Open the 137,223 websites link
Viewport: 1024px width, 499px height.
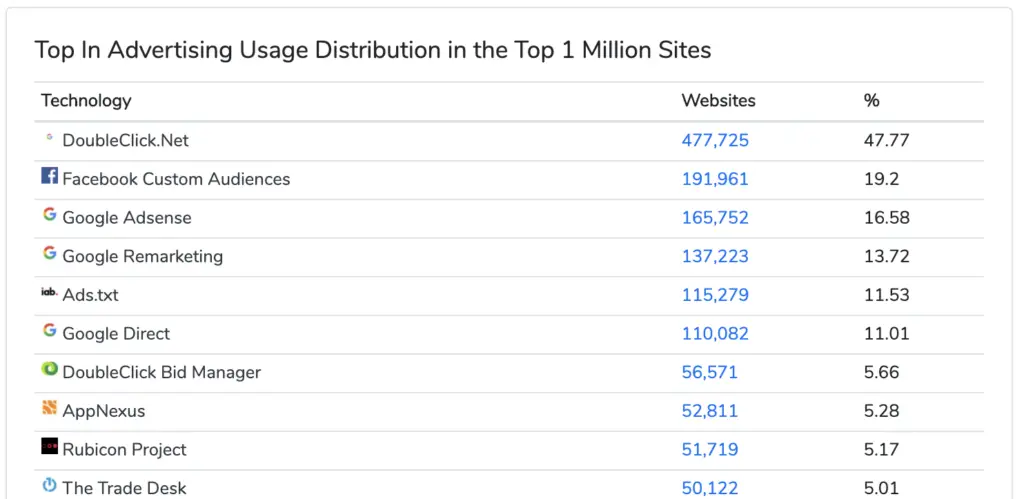click(715, 256)
